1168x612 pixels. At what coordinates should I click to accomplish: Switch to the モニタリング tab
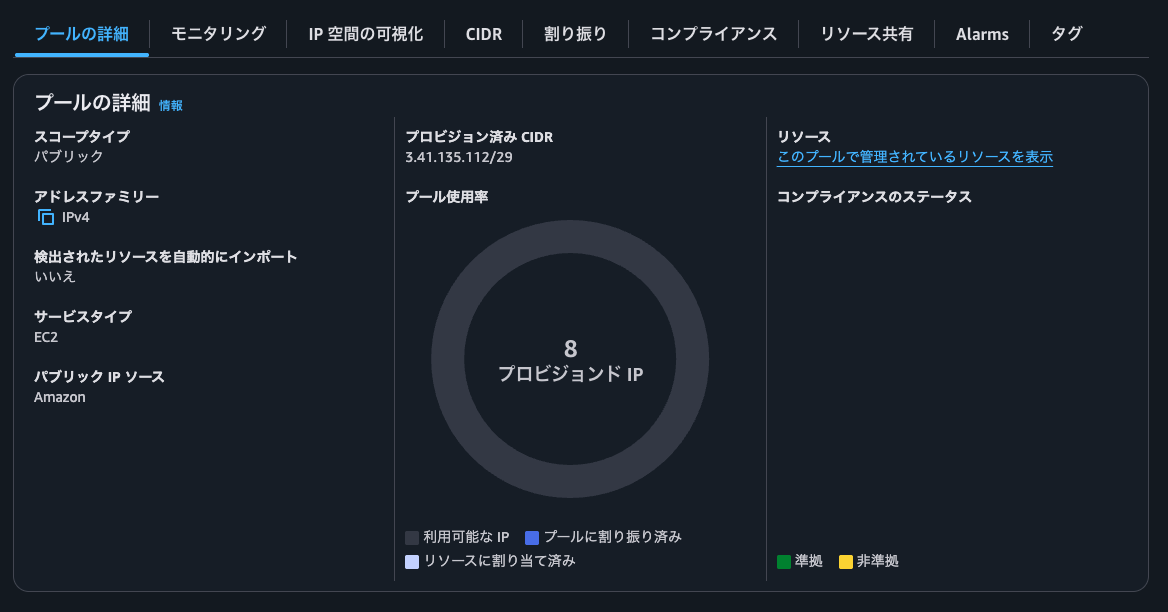point(217,33)
